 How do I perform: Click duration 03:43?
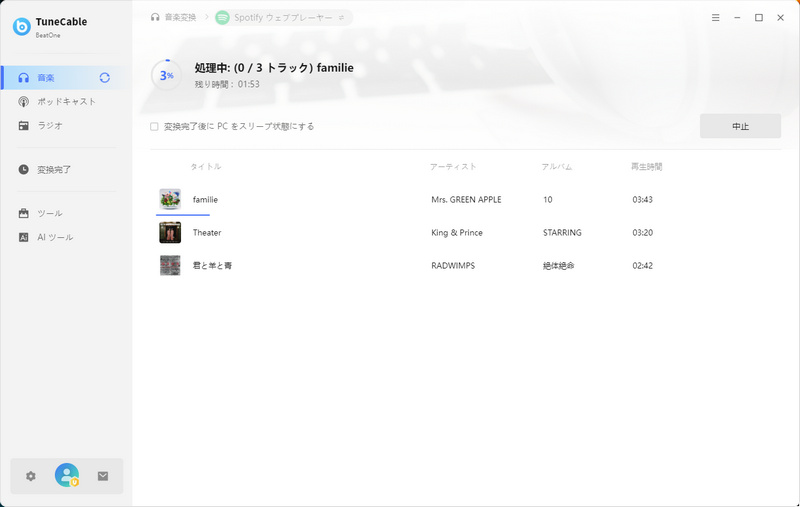tap(642, 199)
